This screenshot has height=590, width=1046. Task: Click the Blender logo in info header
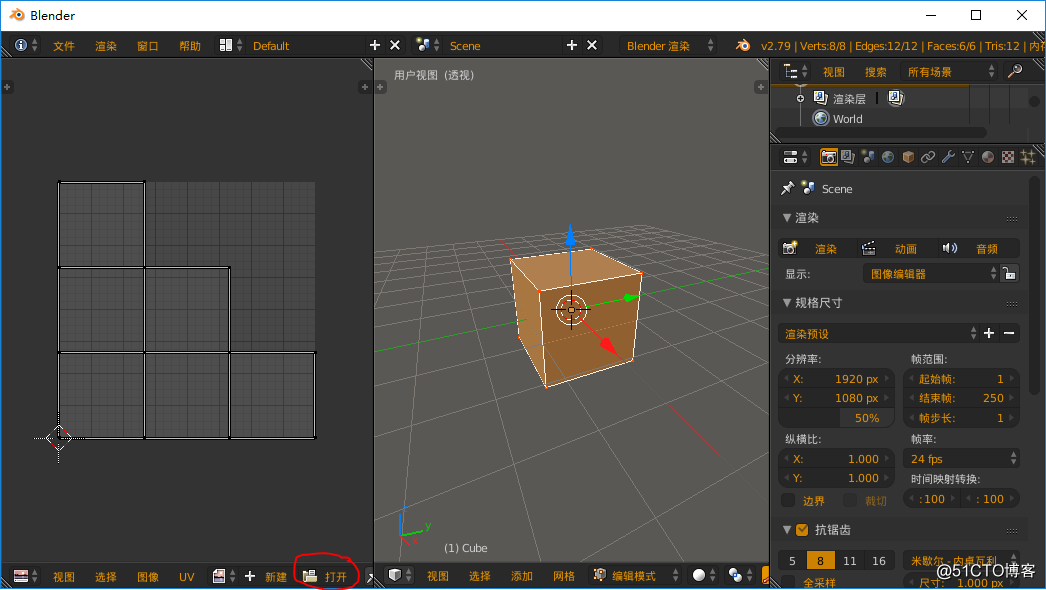tap(742, 45)
